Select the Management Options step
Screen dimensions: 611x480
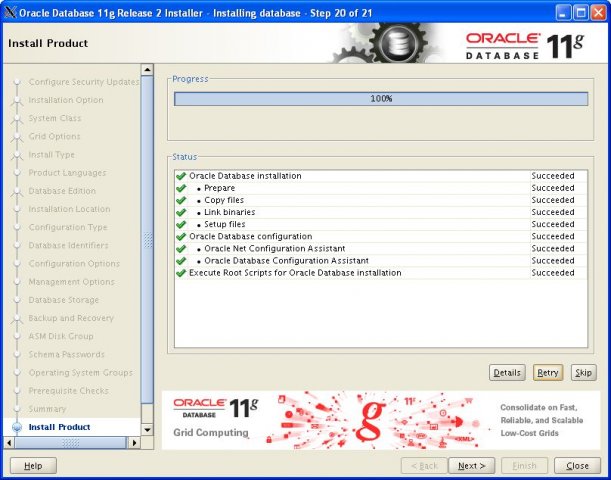71,282
